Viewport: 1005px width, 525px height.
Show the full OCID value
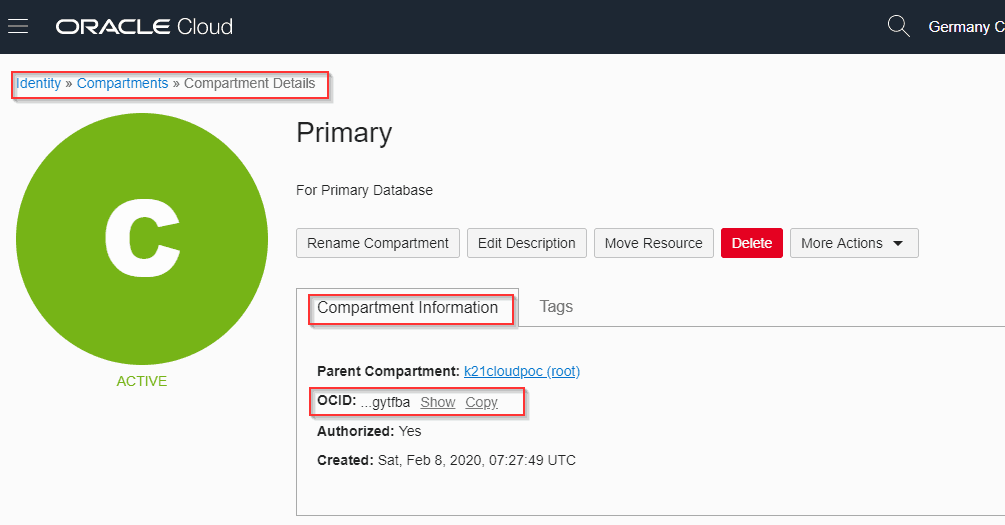click(437, 402)
